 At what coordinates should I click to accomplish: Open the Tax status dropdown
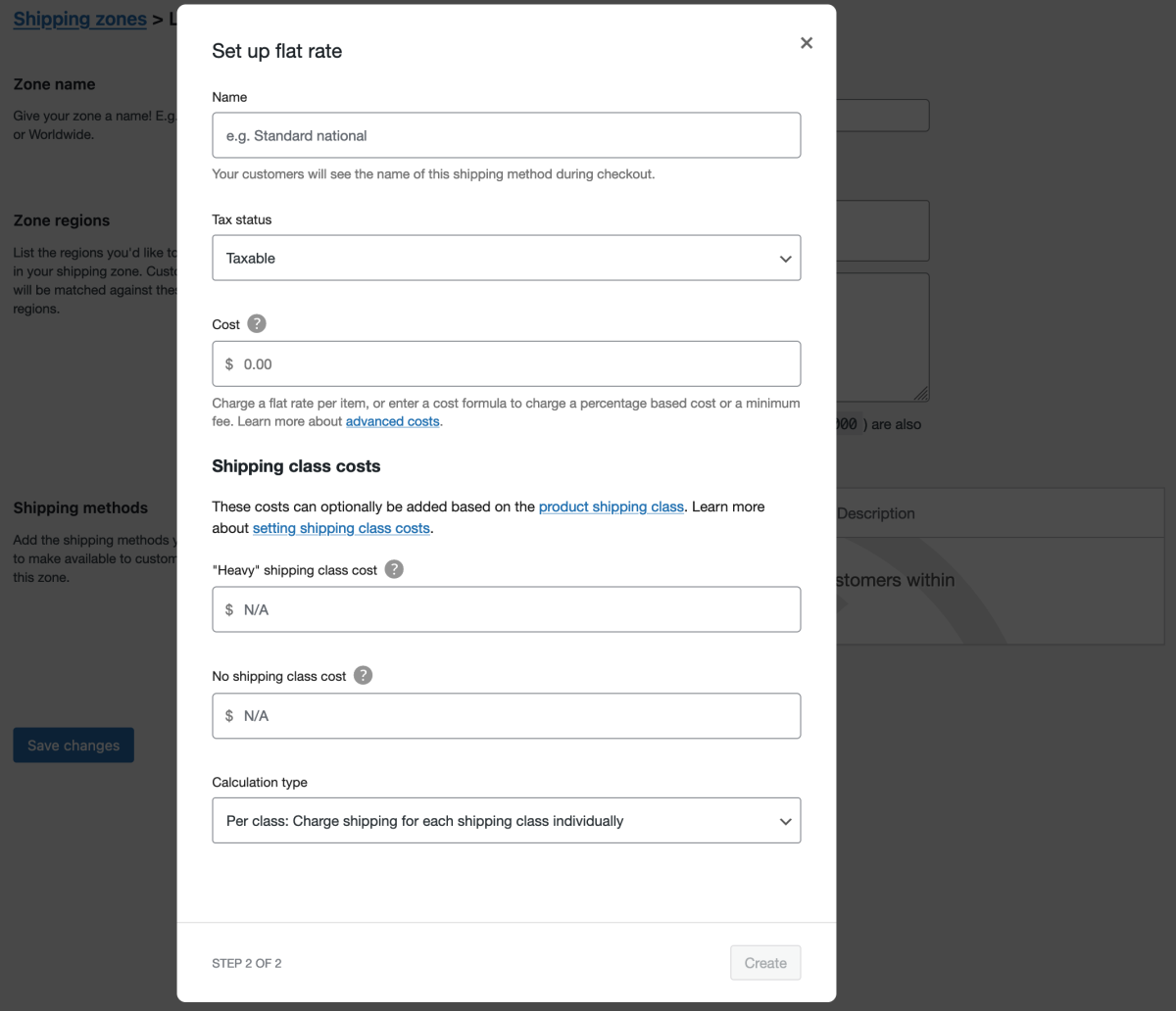tap(506, 258)
